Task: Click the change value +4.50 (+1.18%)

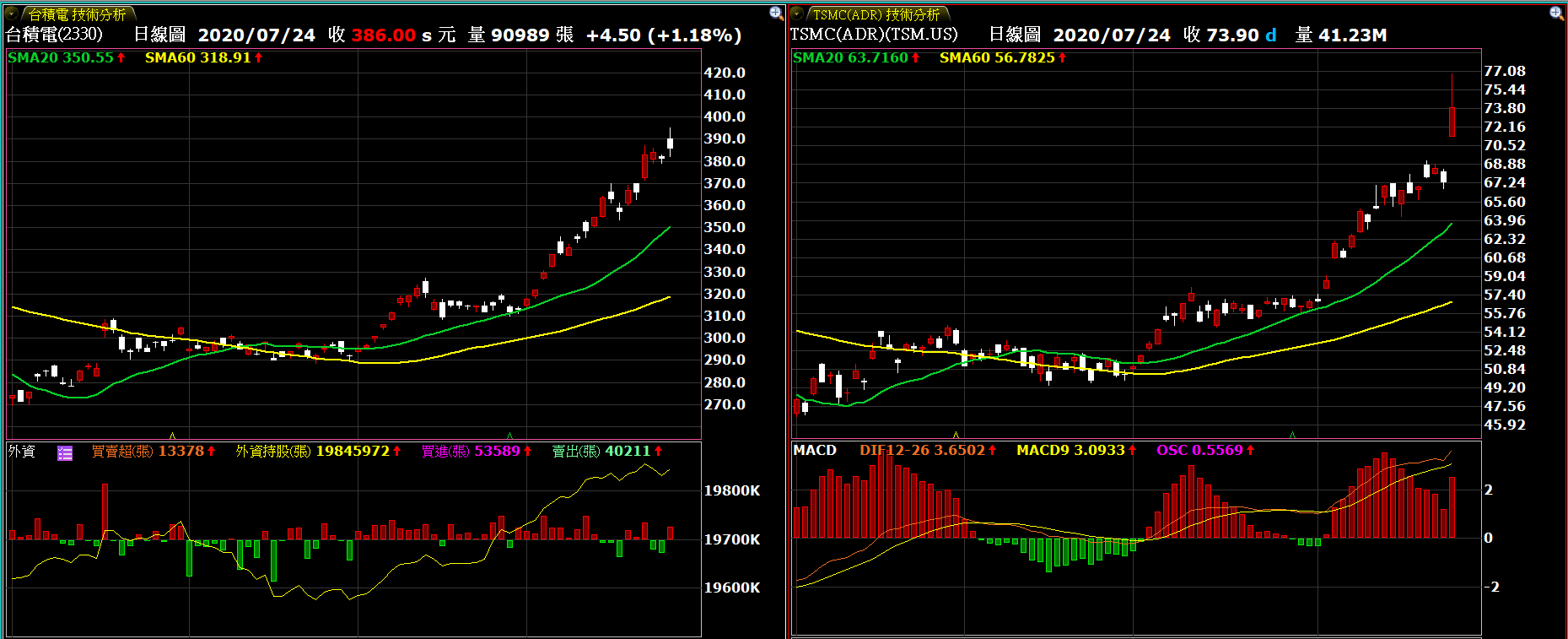Action: [x=664, y=35]
